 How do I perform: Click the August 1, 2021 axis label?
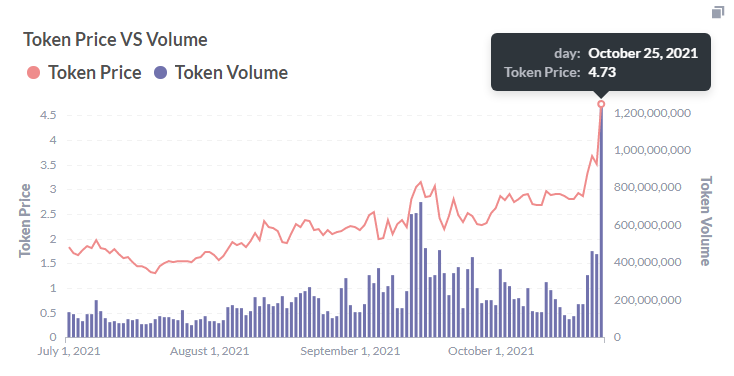pos(209,351)
